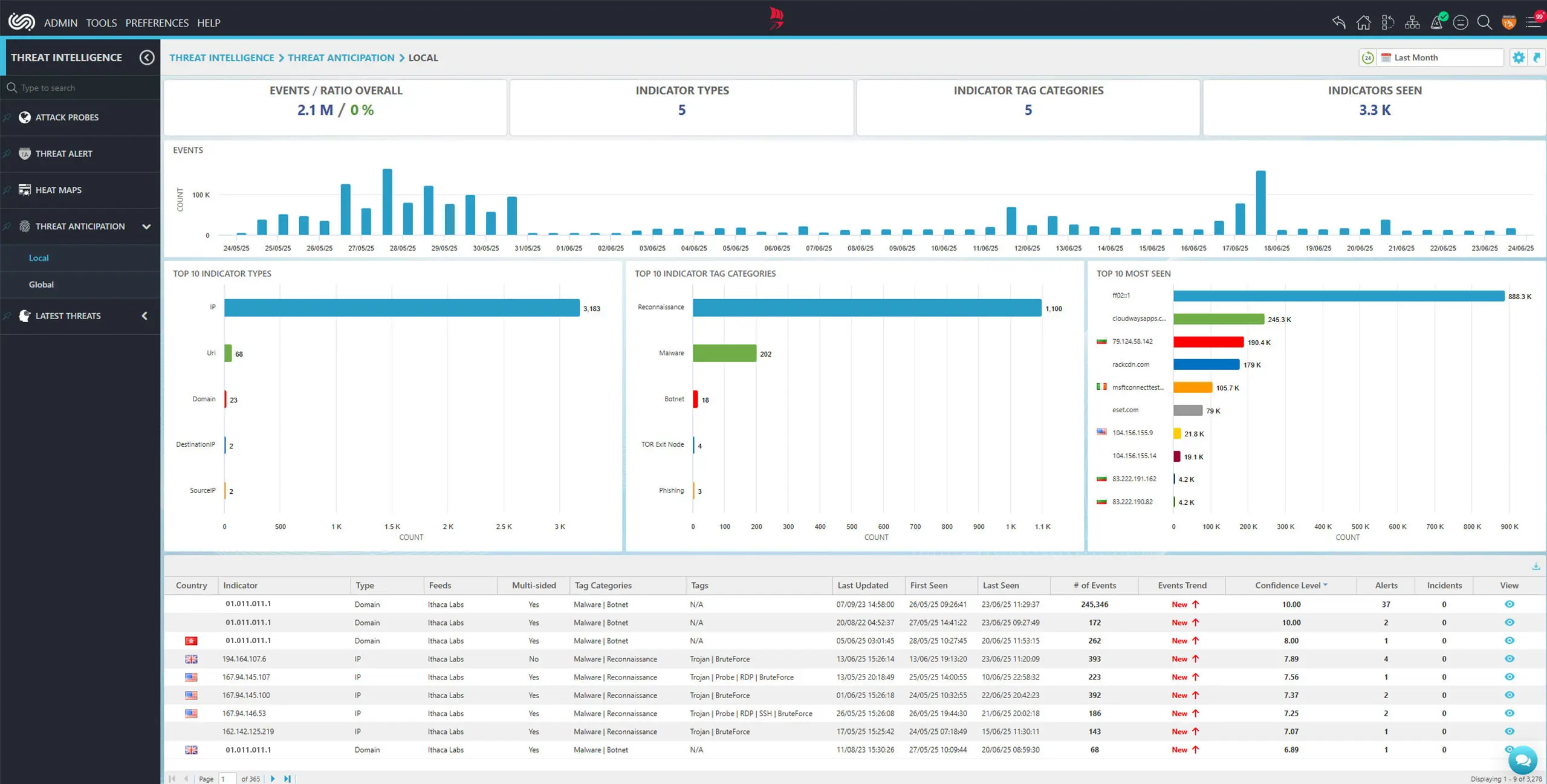Screen dimensions: 1547x784
Task: Expand the Latest Threats sidebar section
Action: tap(144, 316)
